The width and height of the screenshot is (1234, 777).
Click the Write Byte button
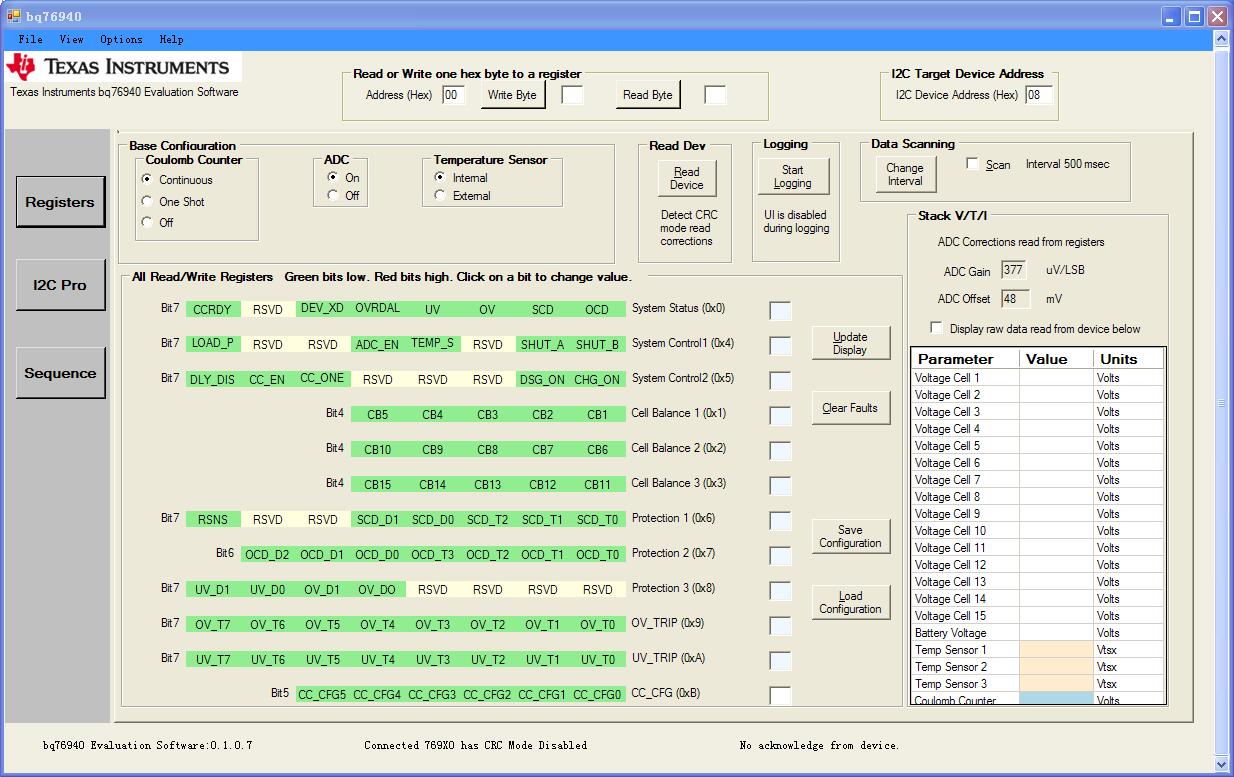point(512,95)
